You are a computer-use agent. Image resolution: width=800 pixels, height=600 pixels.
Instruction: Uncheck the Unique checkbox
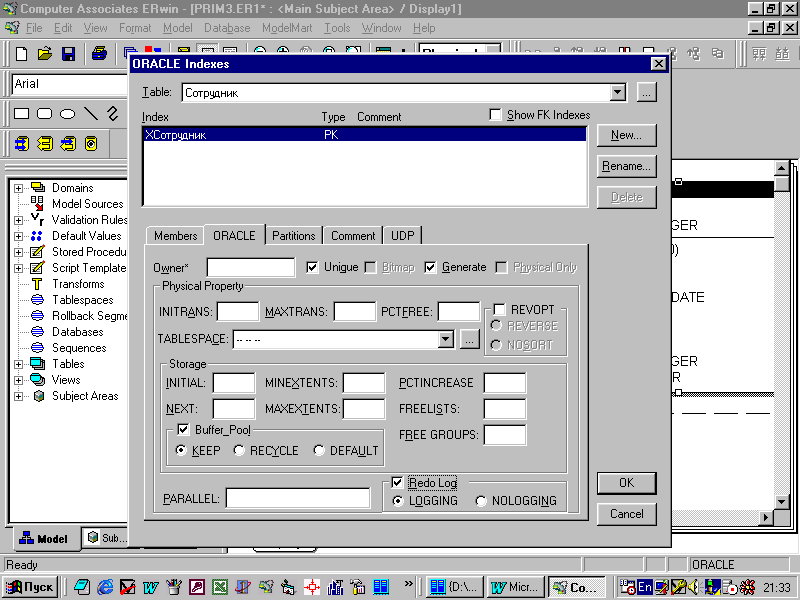[x=312, y=267]
